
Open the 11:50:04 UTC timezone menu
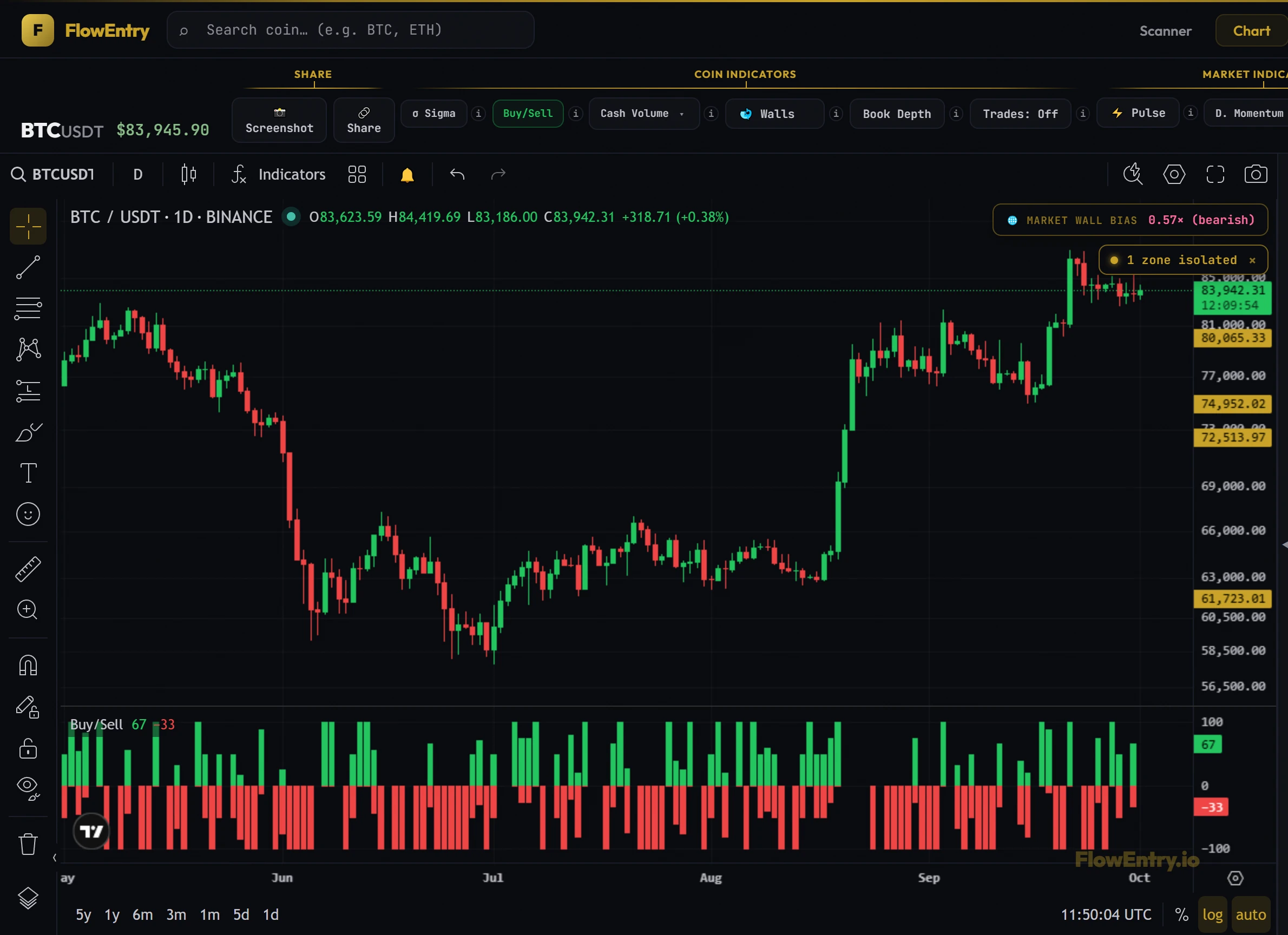[1106, 914]
